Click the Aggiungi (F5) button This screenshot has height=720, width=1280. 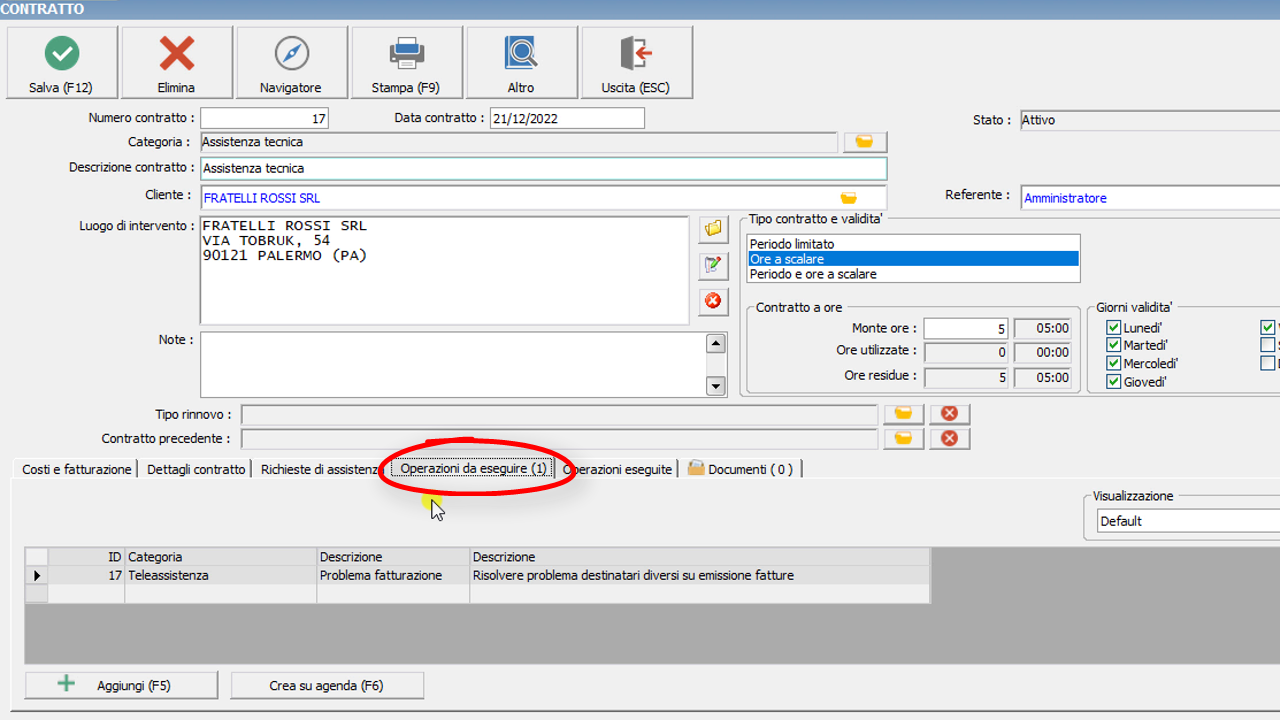[x=121, y=685]
